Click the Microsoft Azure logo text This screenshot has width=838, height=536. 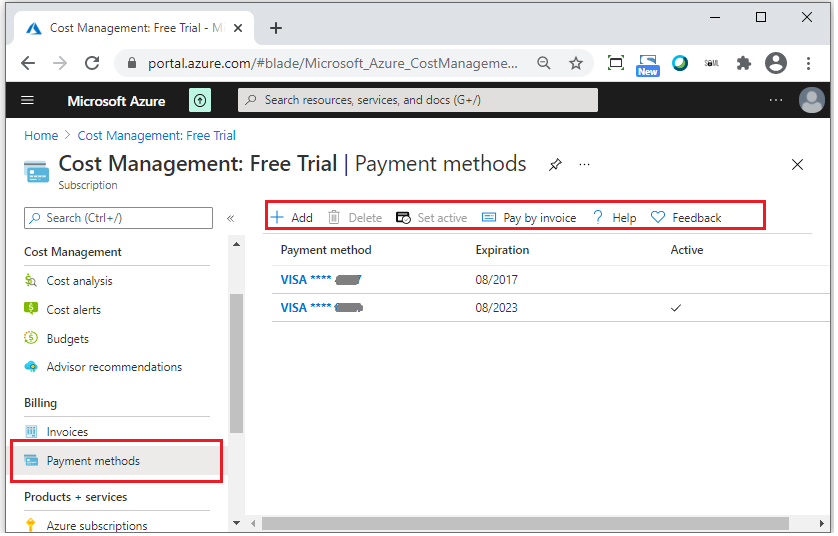(x=117, y=102)
